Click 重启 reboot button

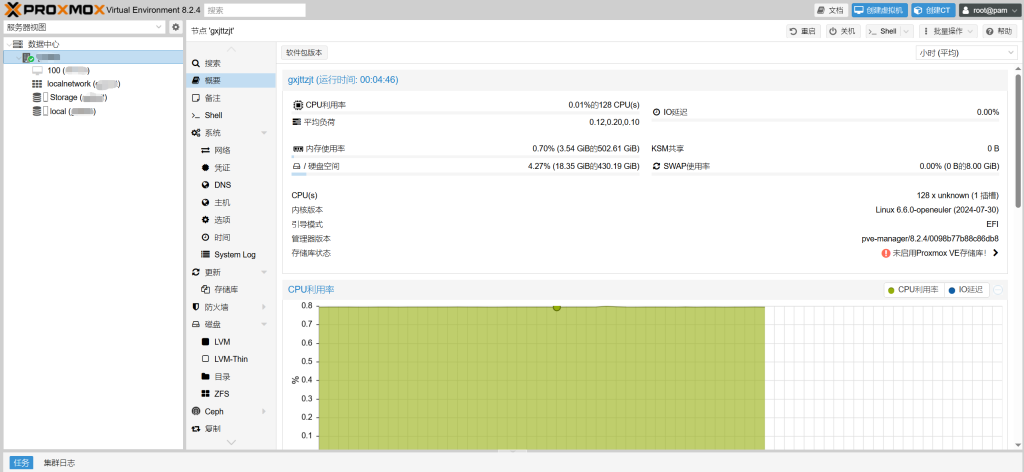click(x=802, y=31)
